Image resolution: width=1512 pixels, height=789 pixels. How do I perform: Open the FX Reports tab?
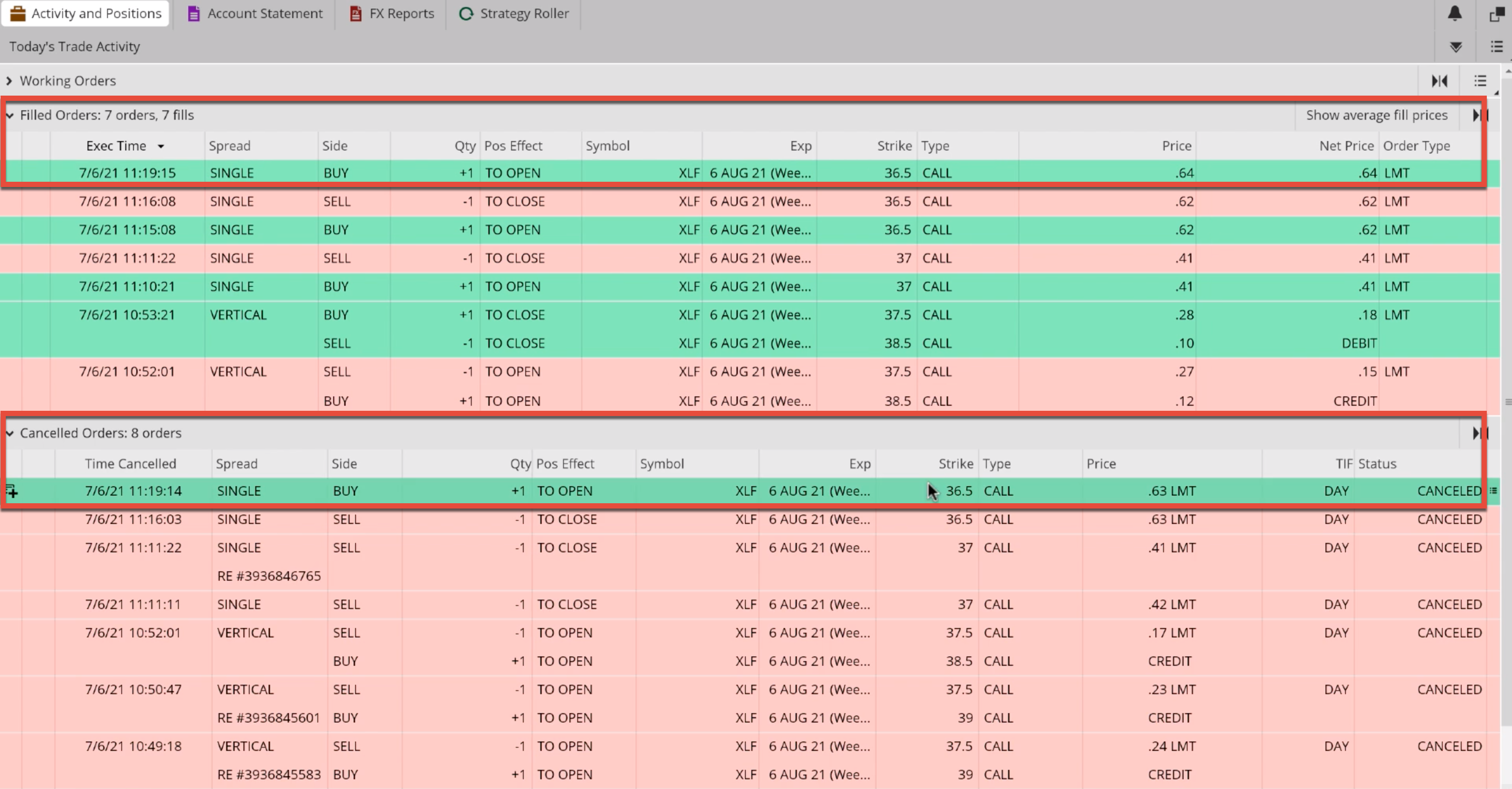[392, 14]
